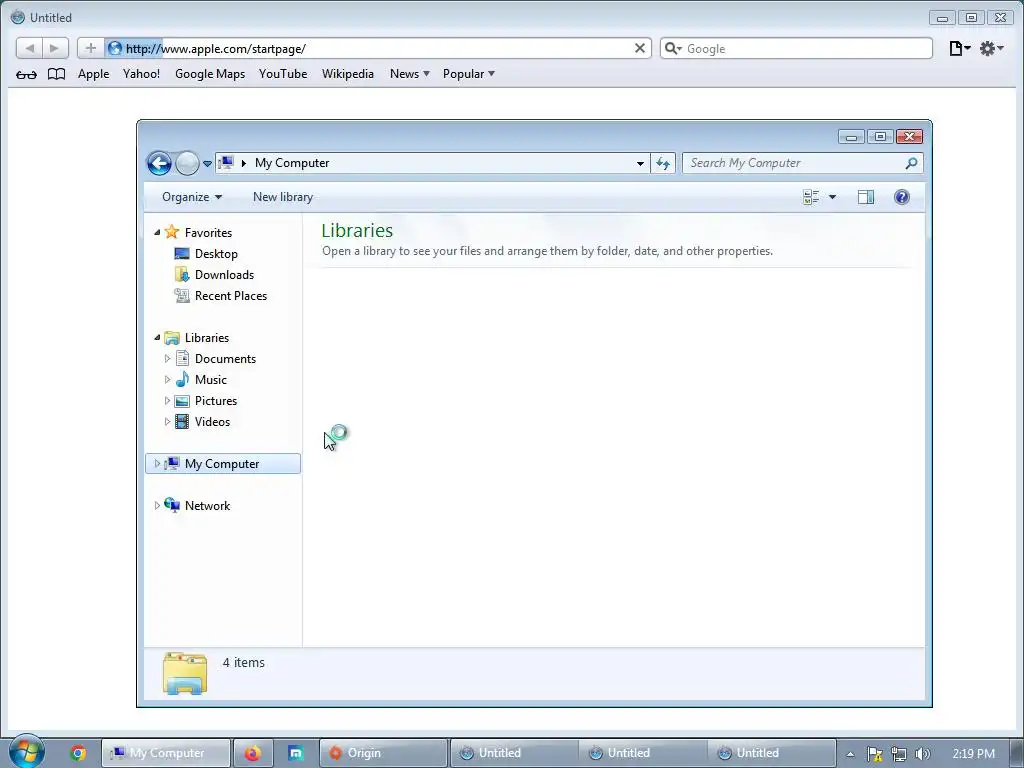
Task: Show all bookmarks book icon
Action: click(57, 74)
